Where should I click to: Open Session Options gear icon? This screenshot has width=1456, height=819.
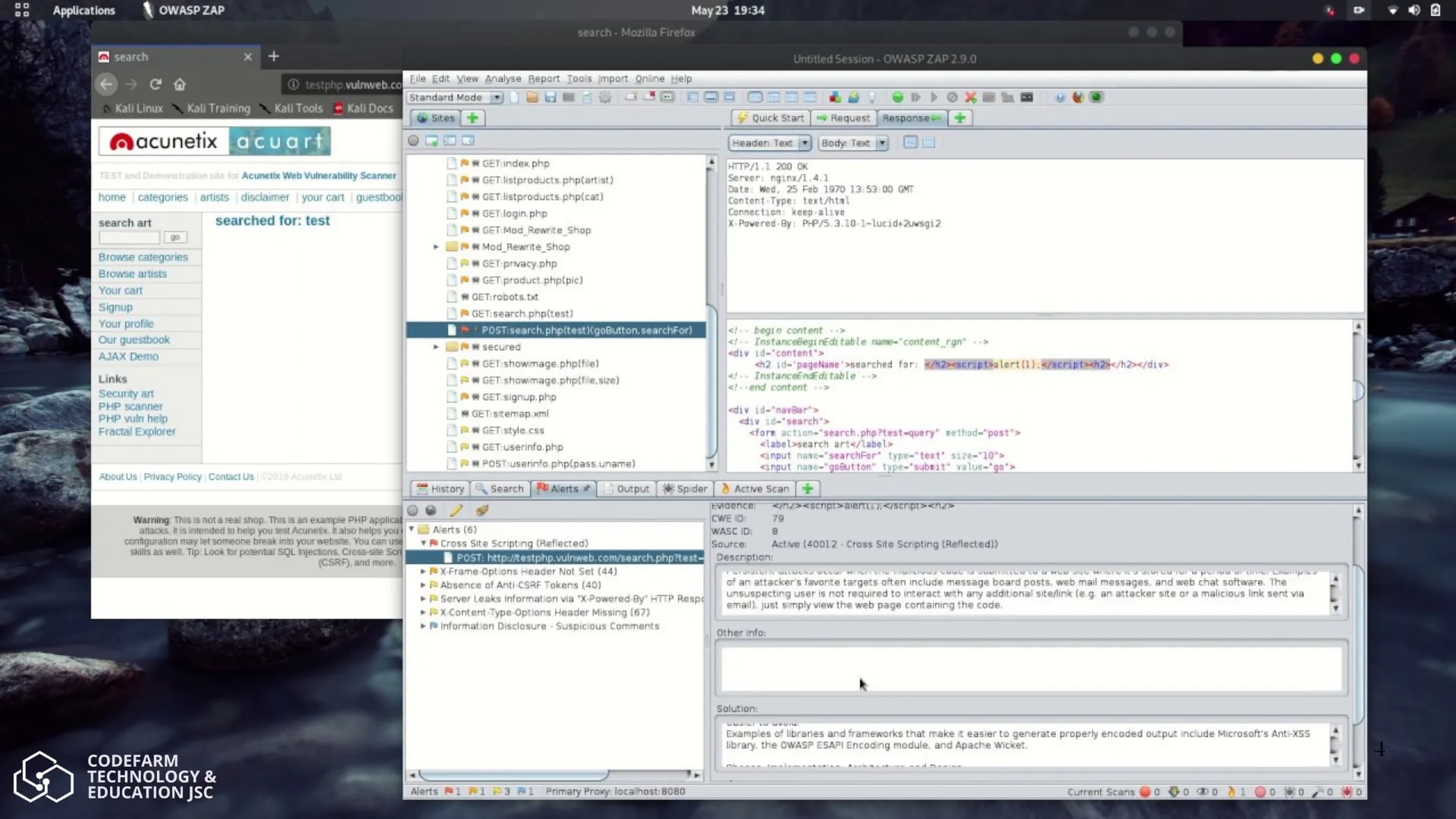pyautogui.click(x=605, y=97)
